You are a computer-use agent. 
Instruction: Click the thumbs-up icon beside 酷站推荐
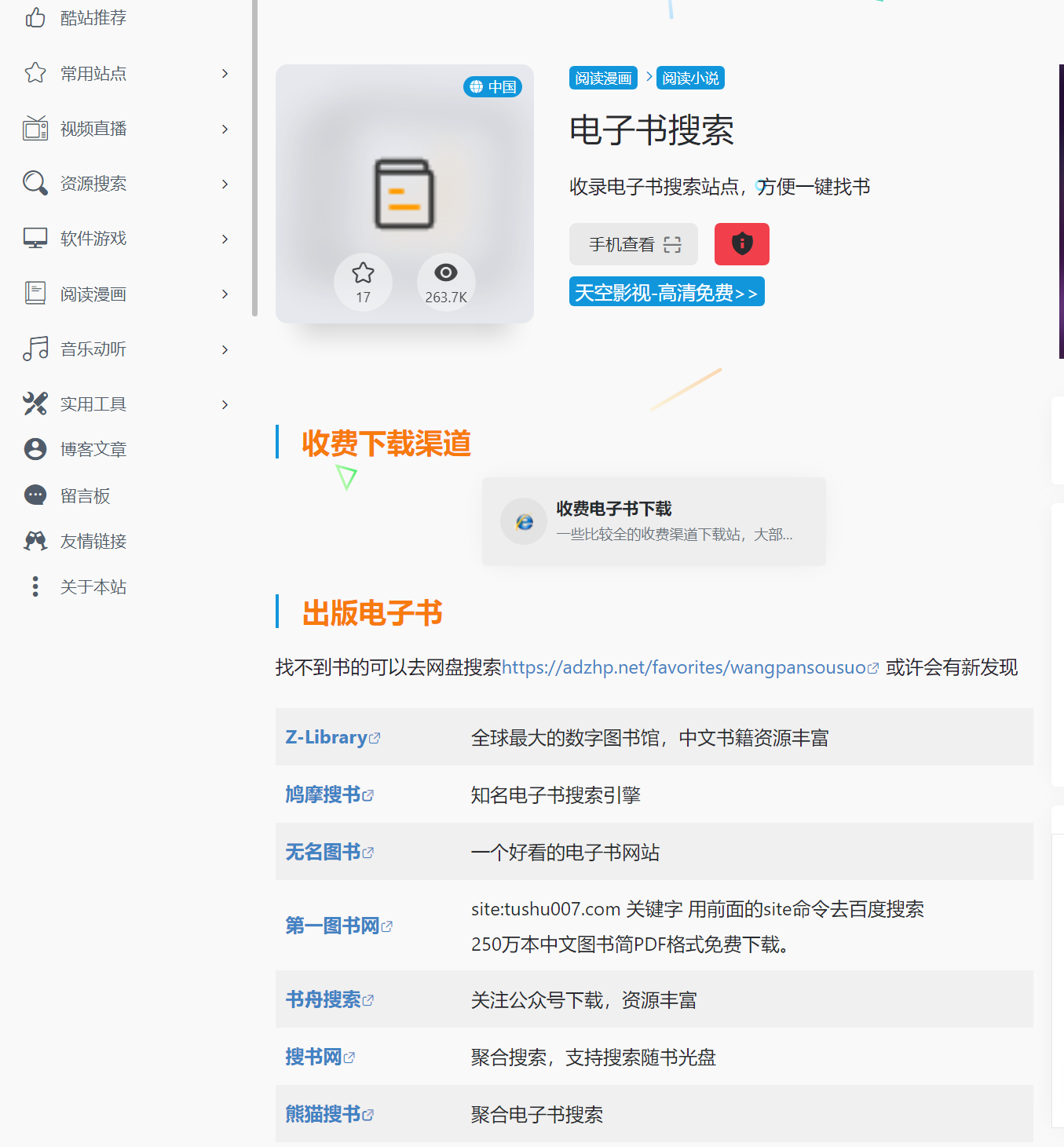[x=35, y=17]
